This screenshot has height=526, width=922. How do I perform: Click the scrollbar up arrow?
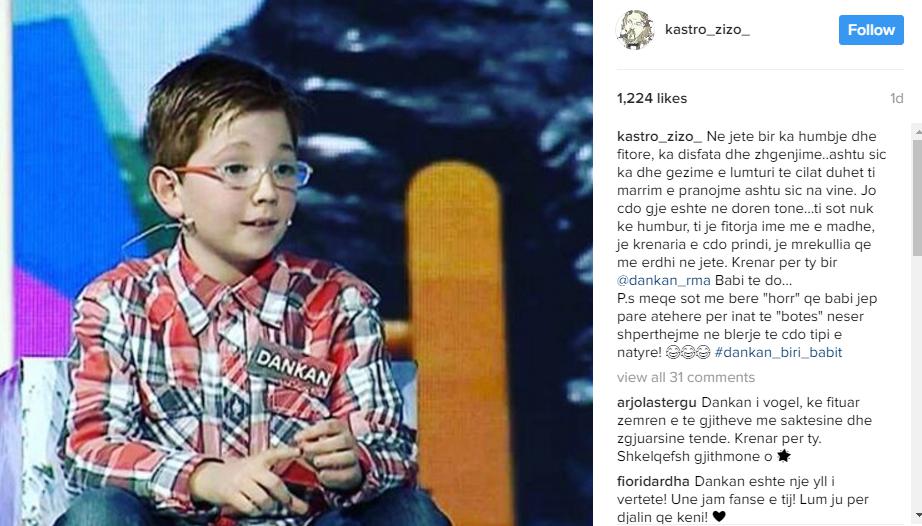click(x=917, y=132)
